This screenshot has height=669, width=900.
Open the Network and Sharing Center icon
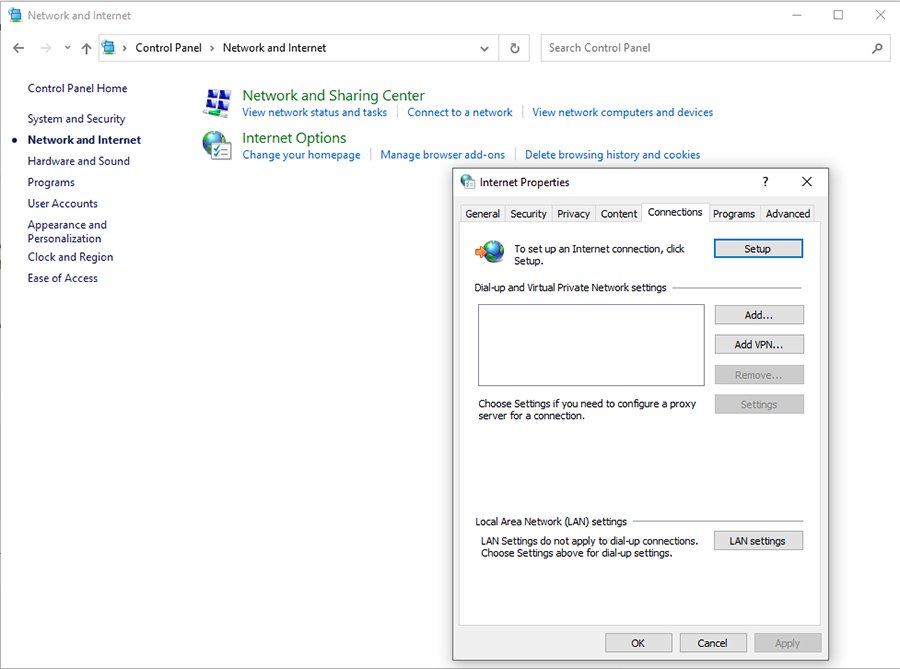pyautogui.click(x=215, y=101)
